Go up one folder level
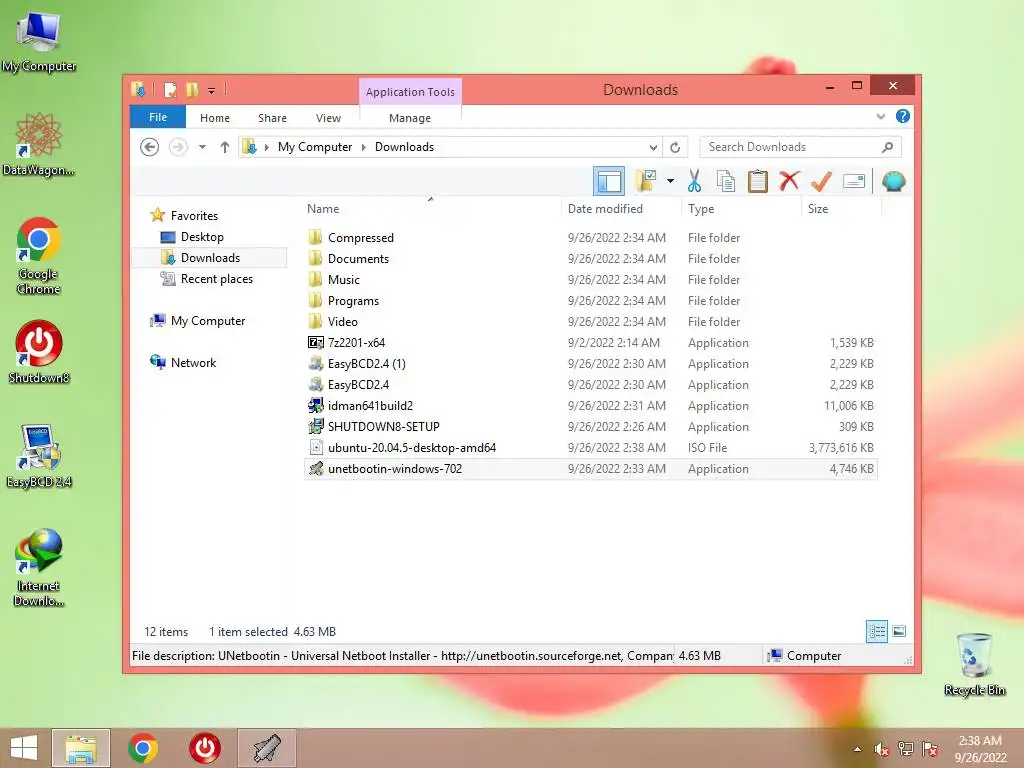Image resolution: width=1024 pixels, height=768 pixels. click(225, 147)
